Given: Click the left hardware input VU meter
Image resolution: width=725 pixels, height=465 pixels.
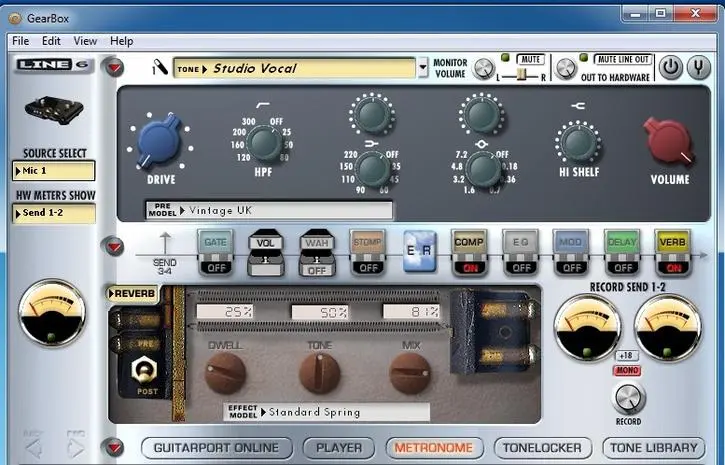Looking at the screenshot, I should click(52, 313).
